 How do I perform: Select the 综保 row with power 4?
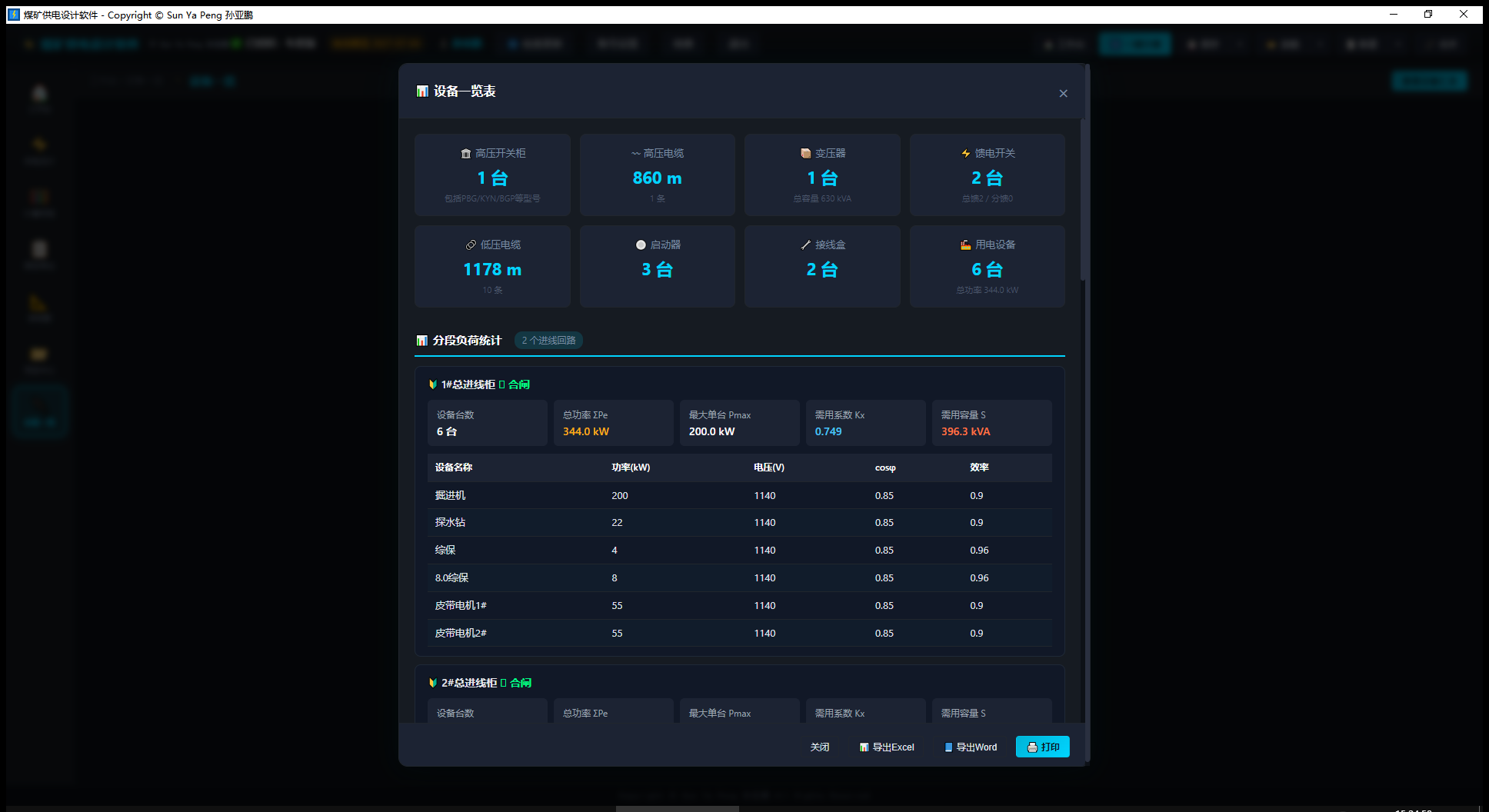click(x=740, y=551)
